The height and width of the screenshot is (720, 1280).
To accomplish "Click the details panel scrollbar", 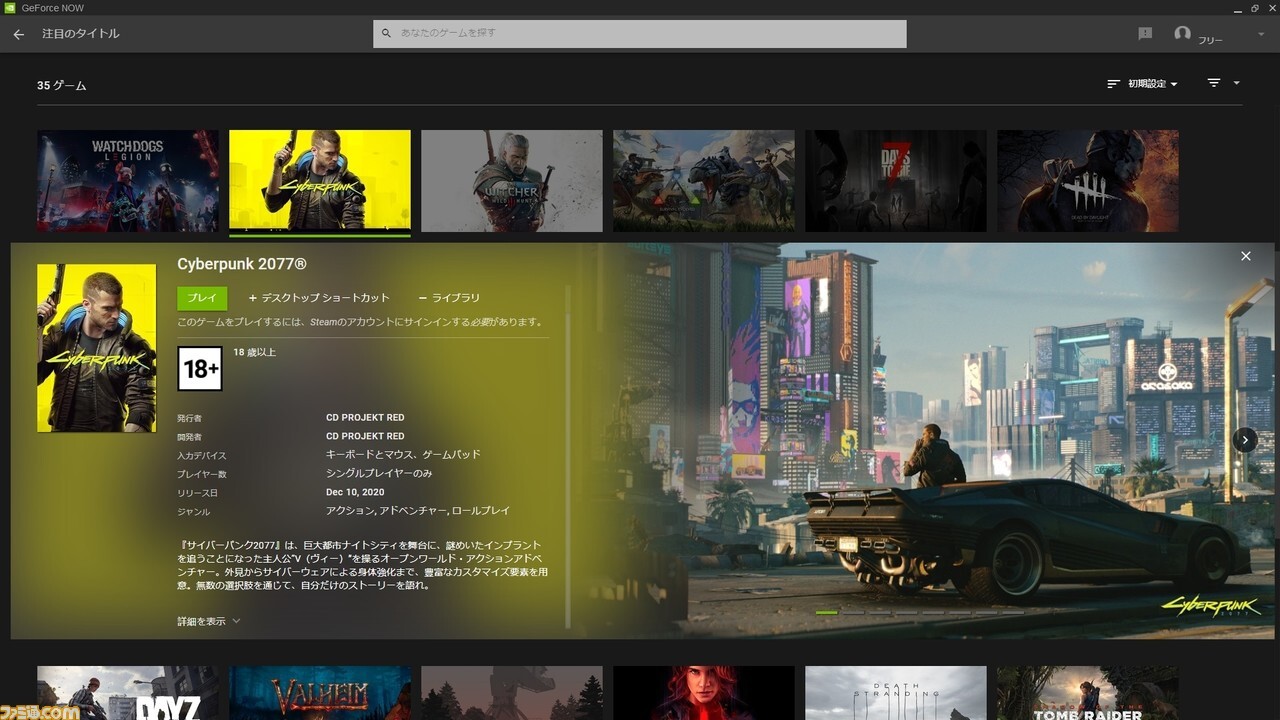I will [x=567, y=455].
